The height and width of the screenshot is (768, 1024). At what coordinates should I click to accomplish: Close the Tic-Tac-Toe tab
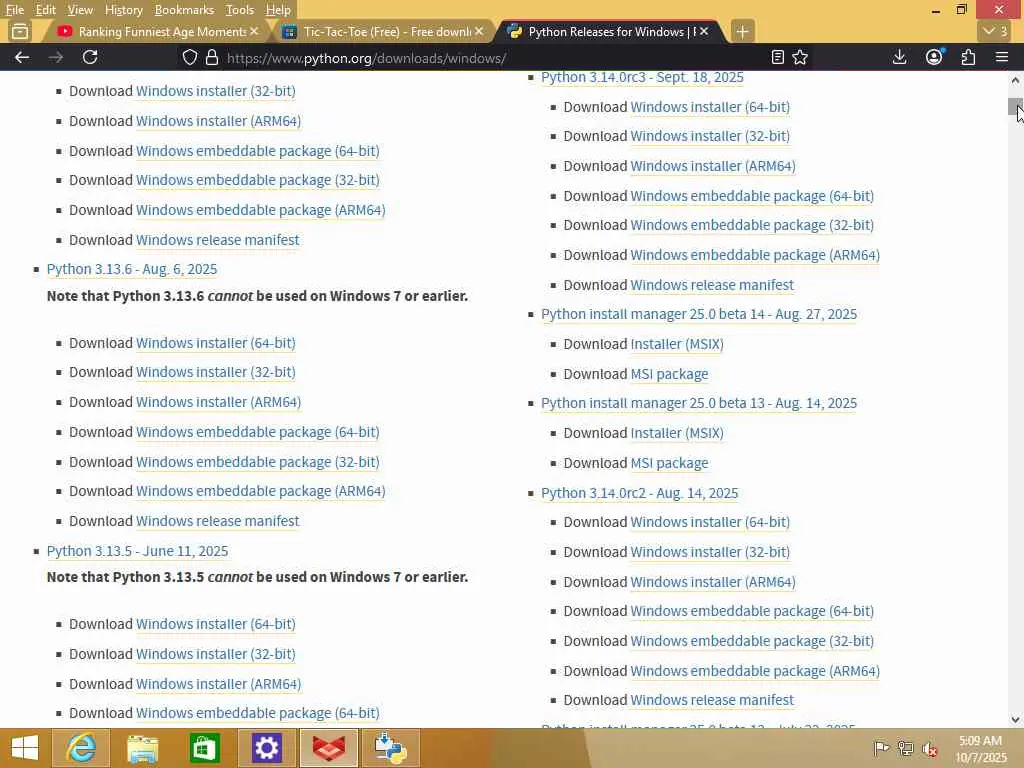479,31
